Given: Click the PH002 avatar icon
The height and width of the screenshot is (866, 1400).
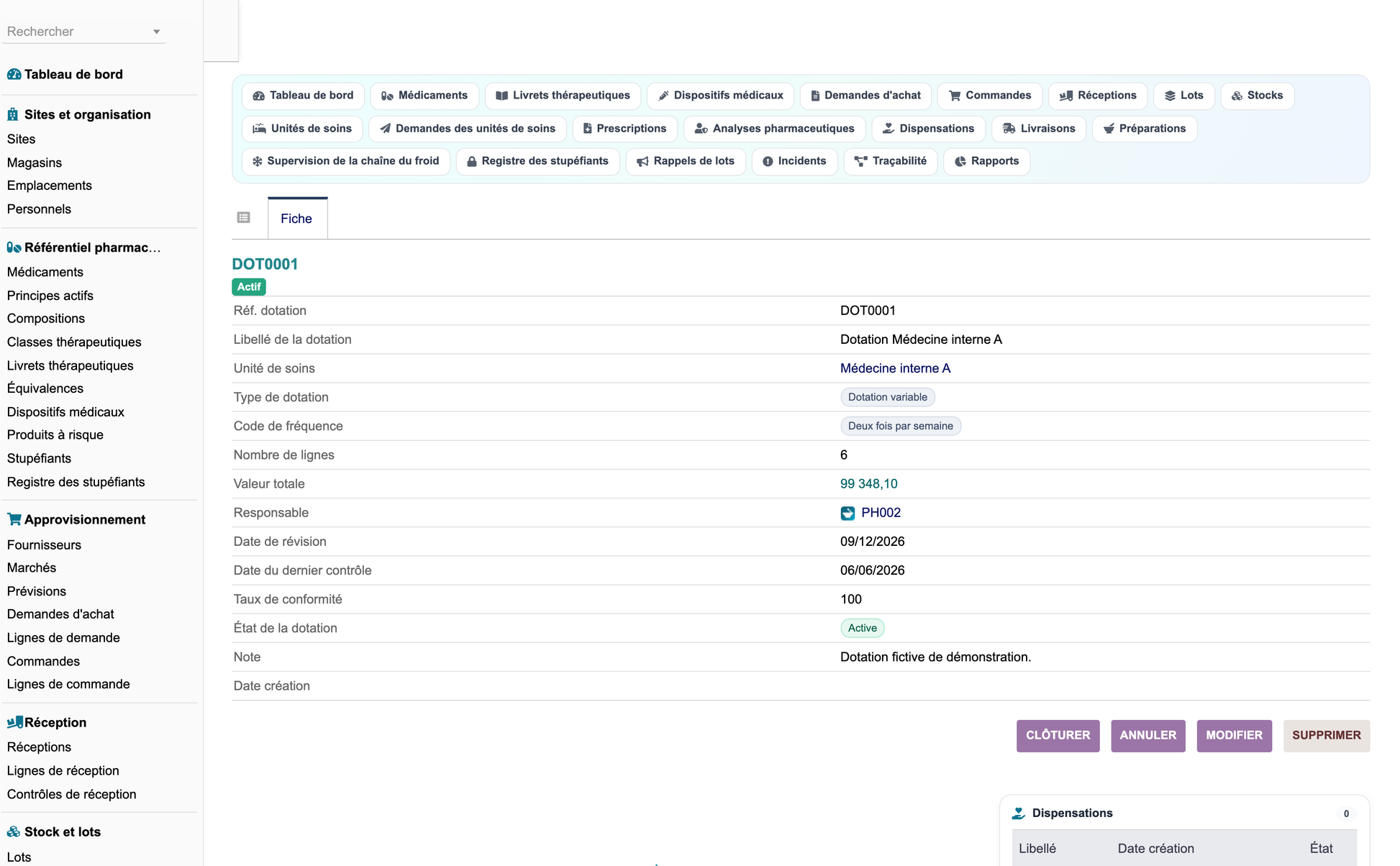Looking at the screenshot, I should [847, 513].
